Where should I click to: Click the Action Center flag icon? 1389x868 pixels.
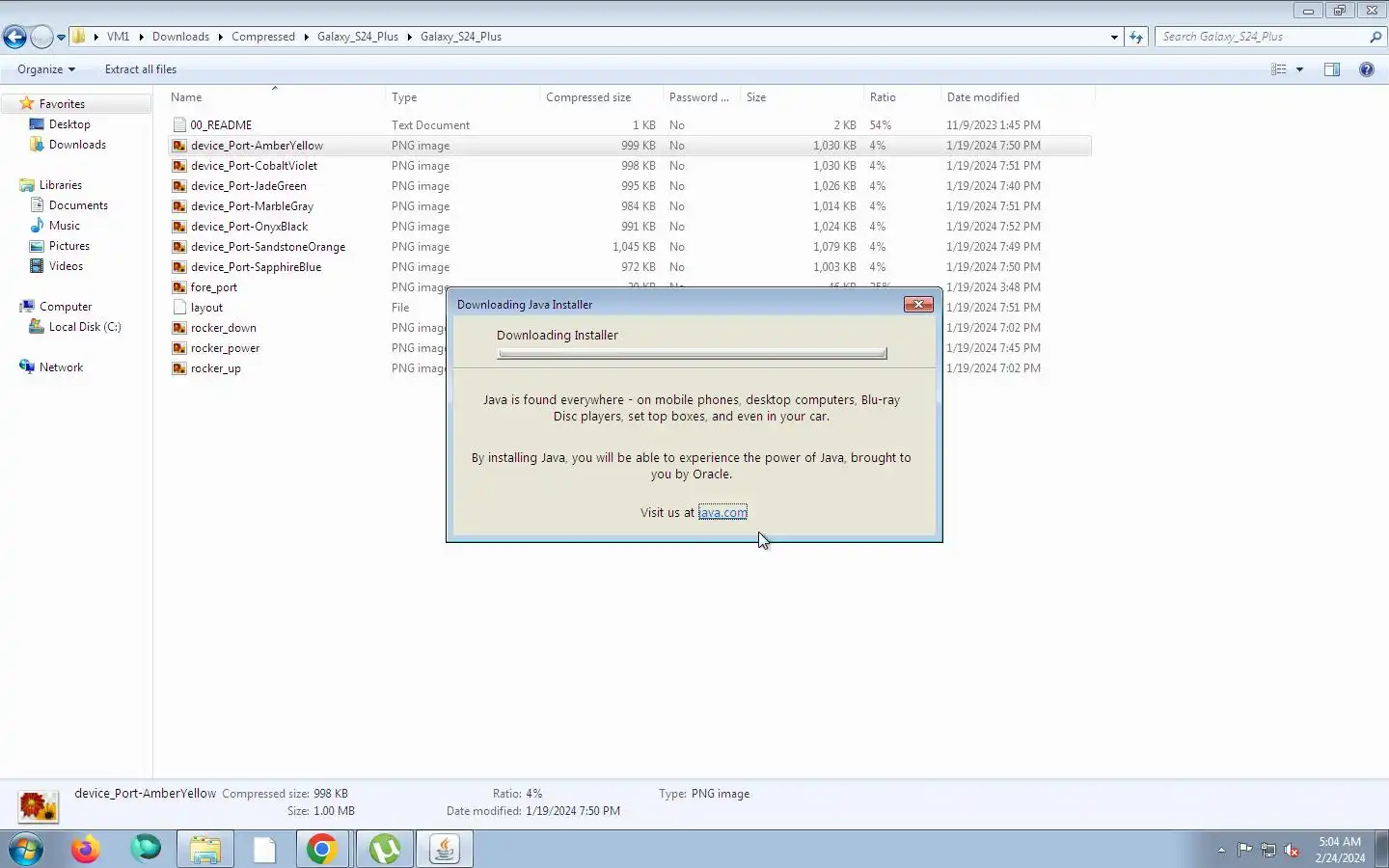coord(1244,850)
